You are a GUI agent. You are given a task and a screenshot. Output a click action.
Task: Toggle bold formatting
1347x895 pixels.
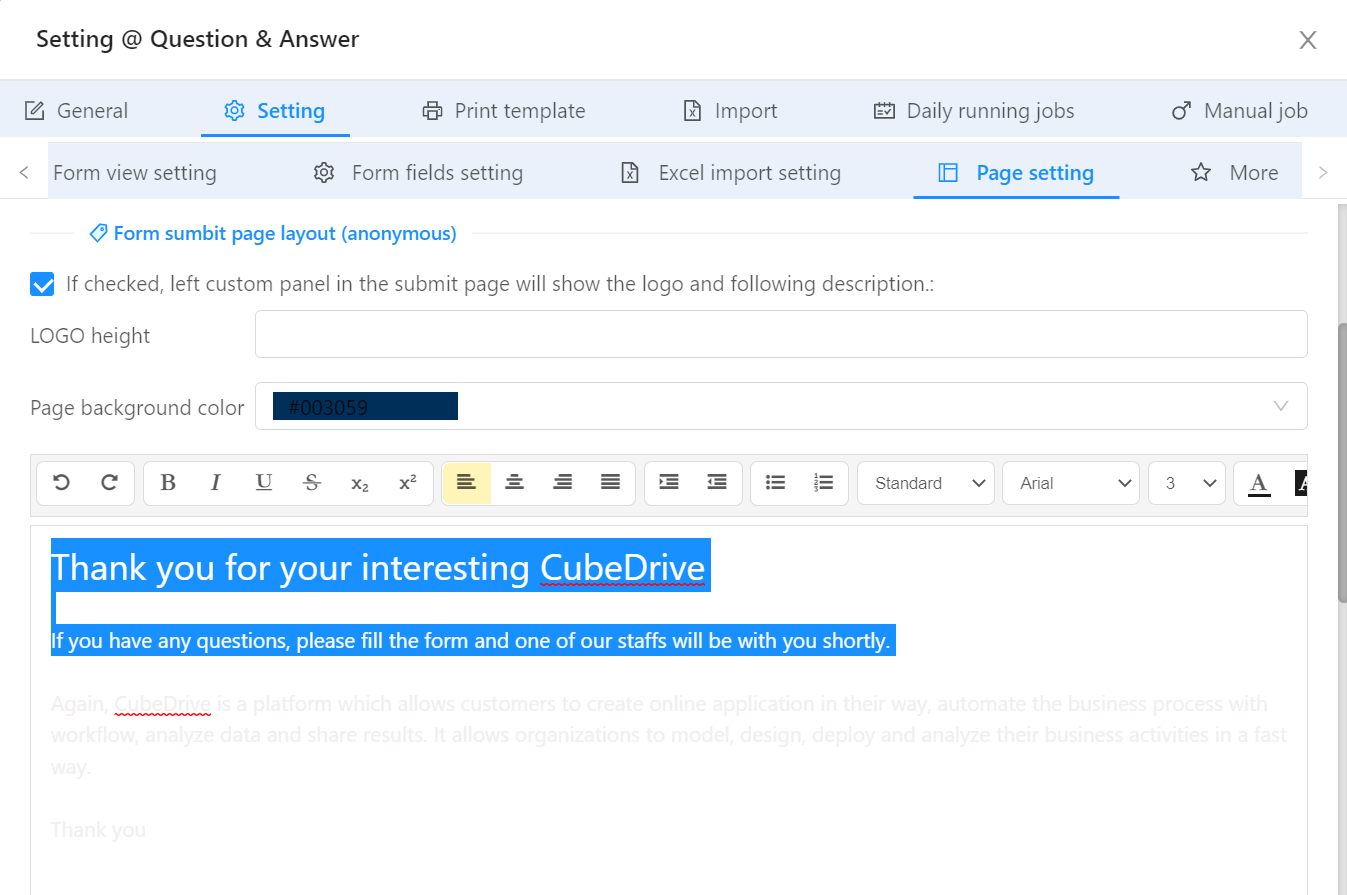[x=168, y=483]
